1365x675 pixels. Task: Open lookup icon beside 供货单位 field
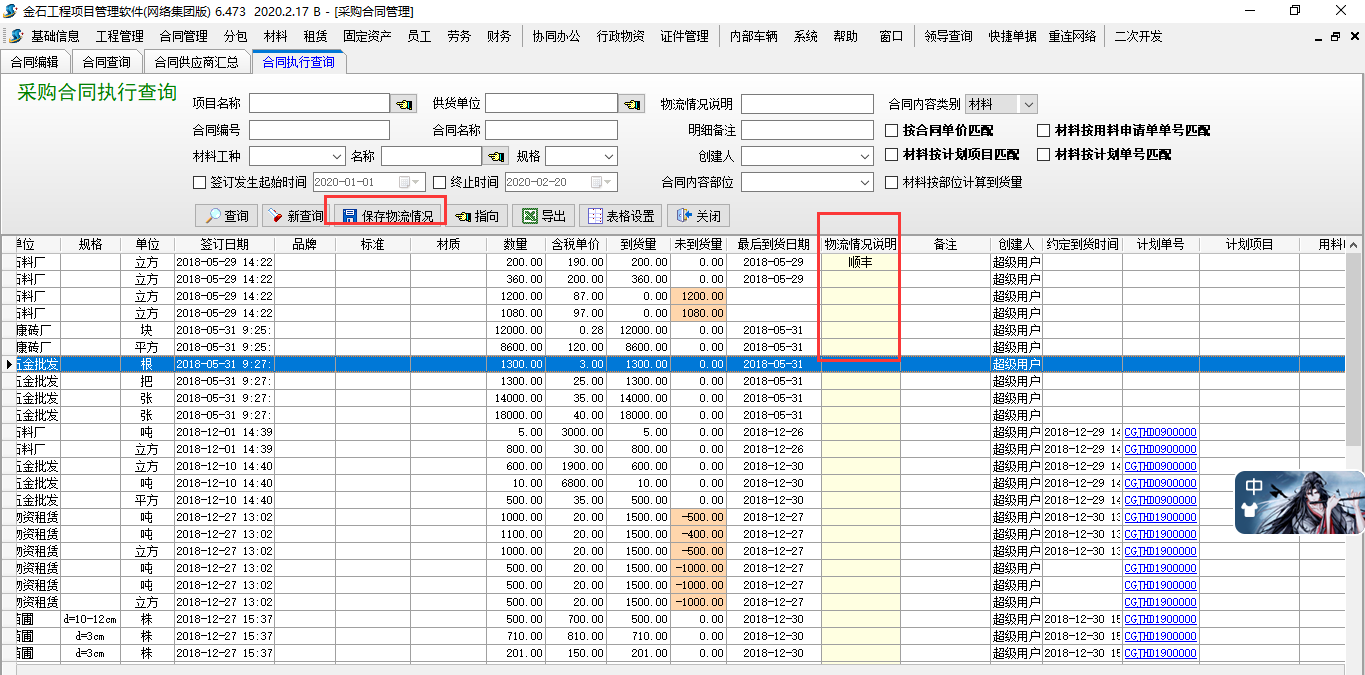[632, 104]
